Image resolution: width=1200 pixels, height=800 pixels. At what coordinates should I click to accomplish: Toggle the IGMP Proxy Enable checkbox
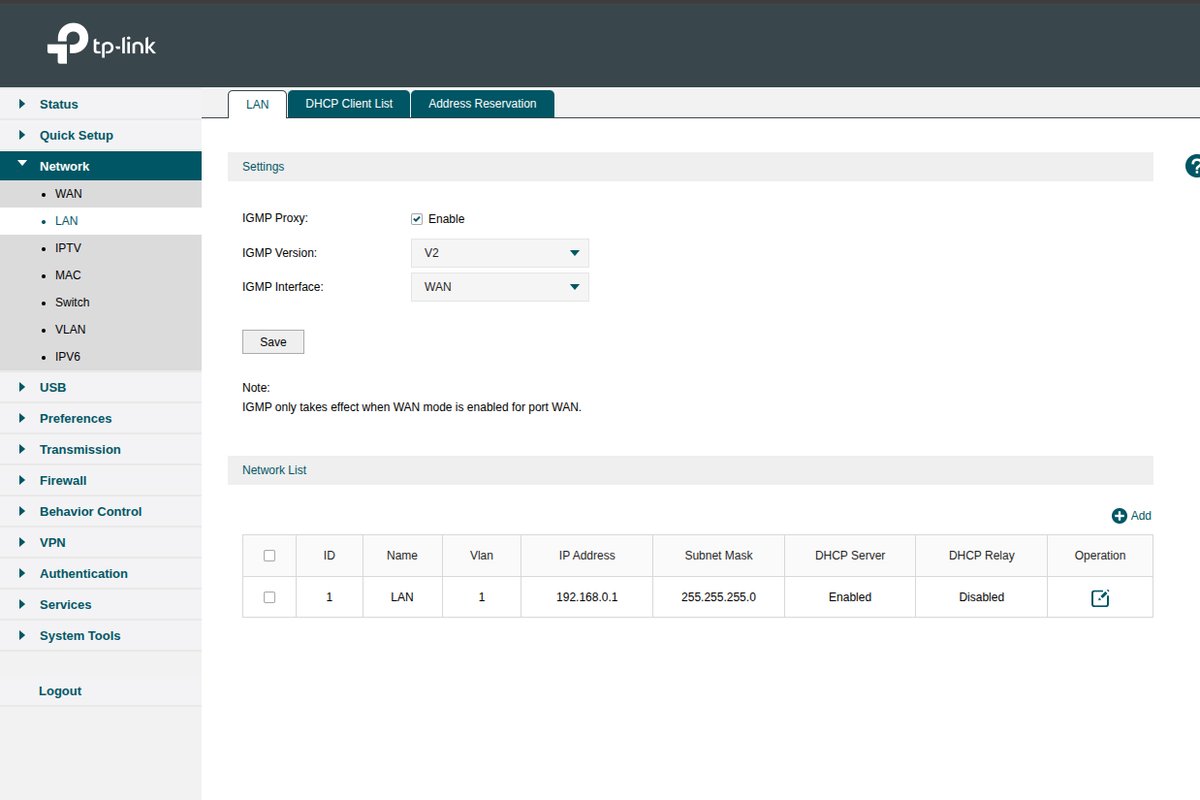click(x=417, y=219)
